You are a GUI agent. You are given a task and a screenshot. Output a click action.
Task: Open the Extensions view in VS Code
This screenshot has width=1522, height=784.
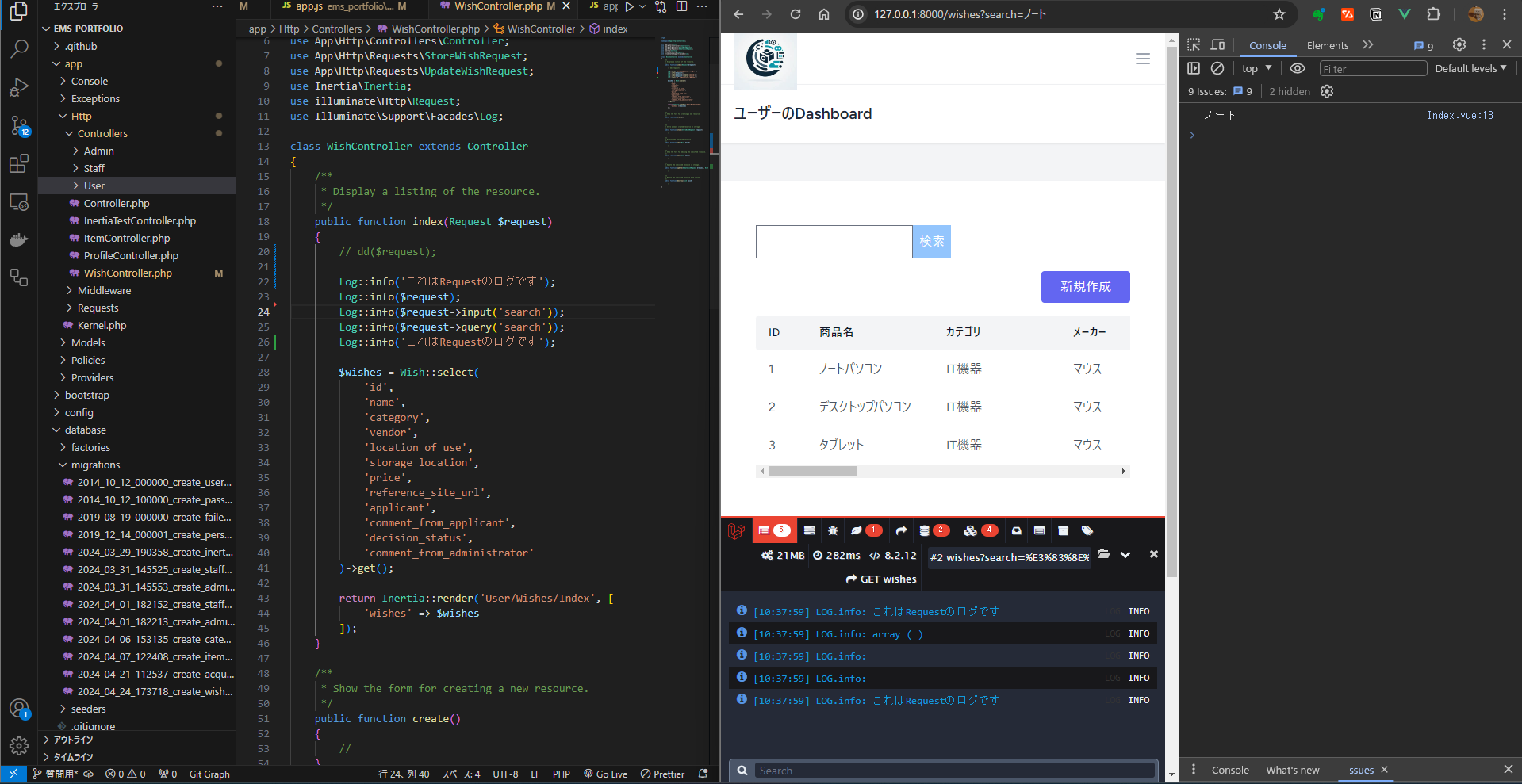point(18,163)
